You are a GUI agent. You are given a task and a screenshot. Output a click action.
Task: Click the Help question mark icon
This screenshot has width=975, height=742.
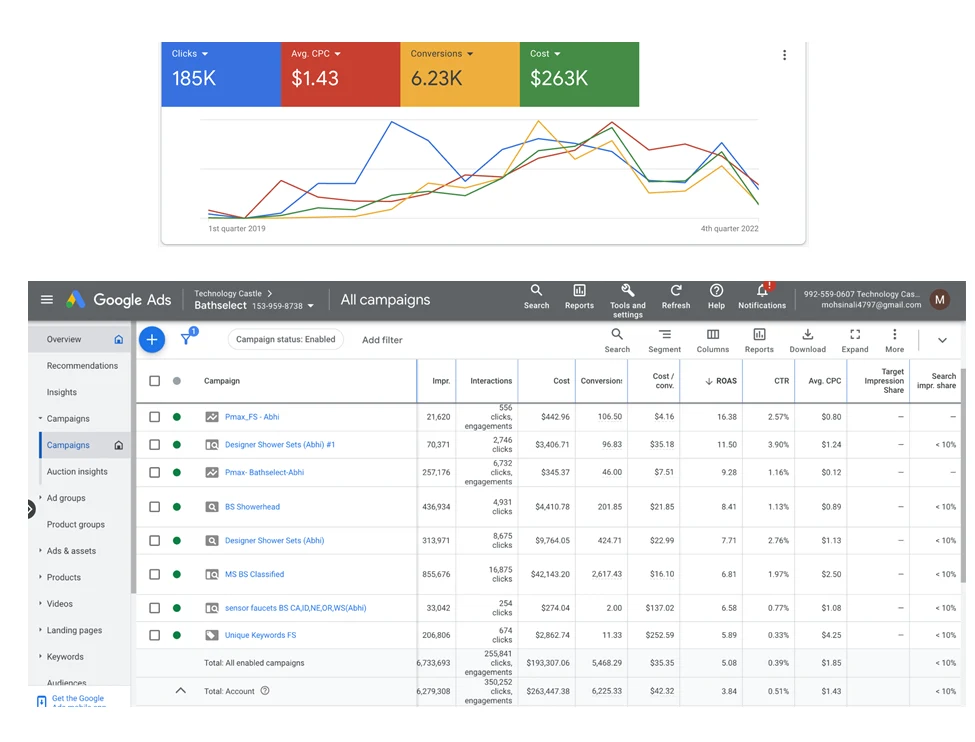coord(716,291)
